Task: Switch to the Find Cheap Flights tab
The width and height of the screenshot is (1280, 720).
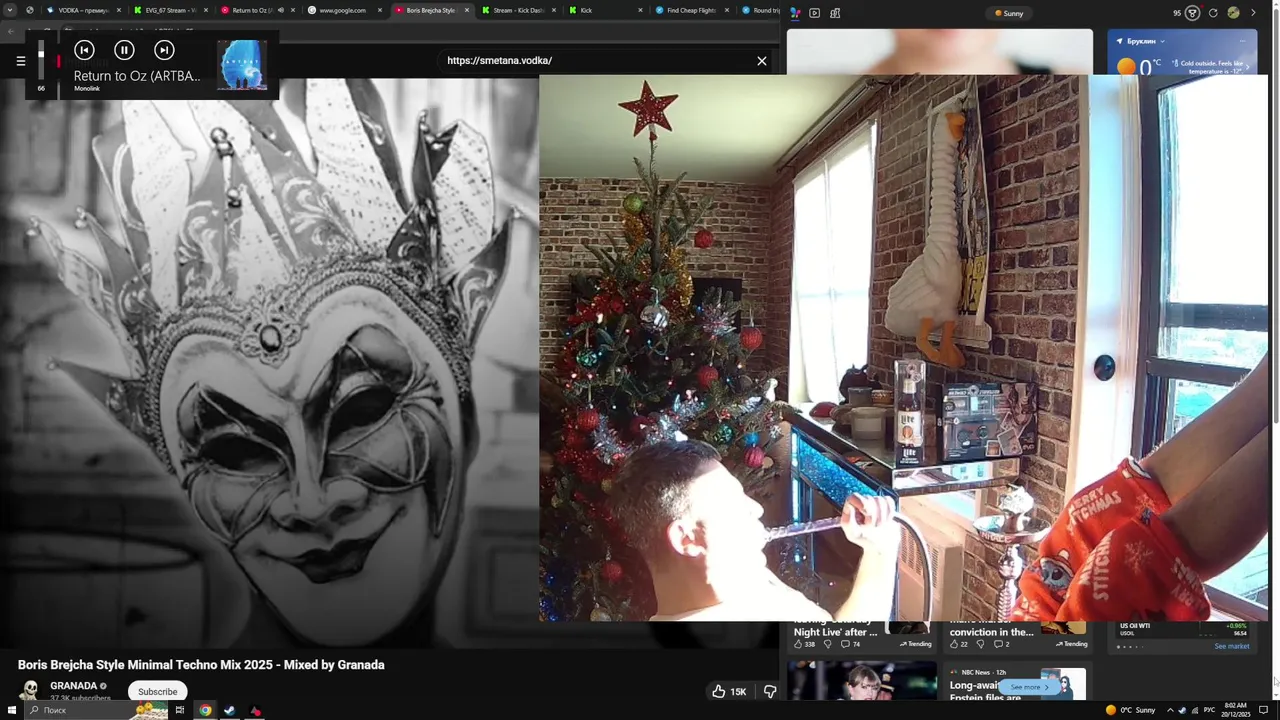Action: (690, 10)
